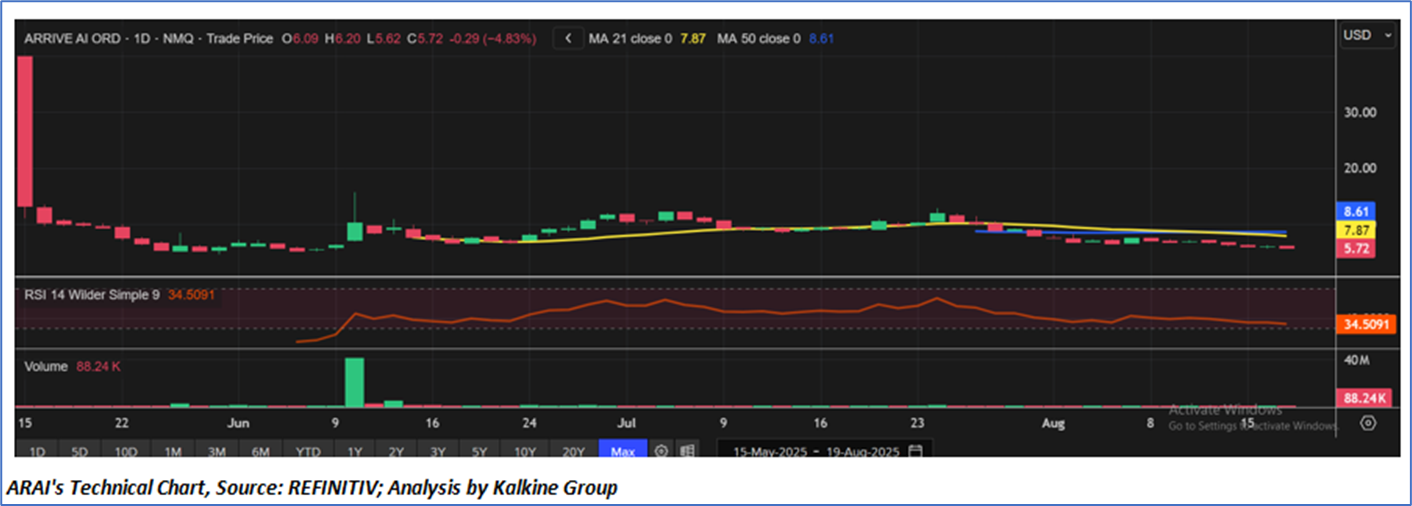Image resolution: width=1412 pixels, height=506 pixels.
Task: Click the yellow 7.87 price axis tag
Action: (x=1355, y=229)
